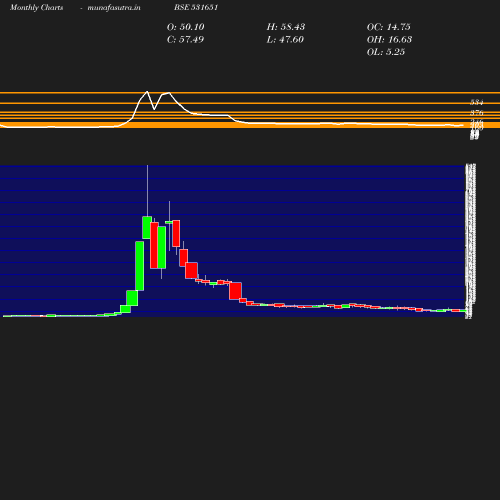Image resolution: width=500 pixels, height=500 pixels.
Task: Click the munafasutra.in site label
Action: (114, 8)
